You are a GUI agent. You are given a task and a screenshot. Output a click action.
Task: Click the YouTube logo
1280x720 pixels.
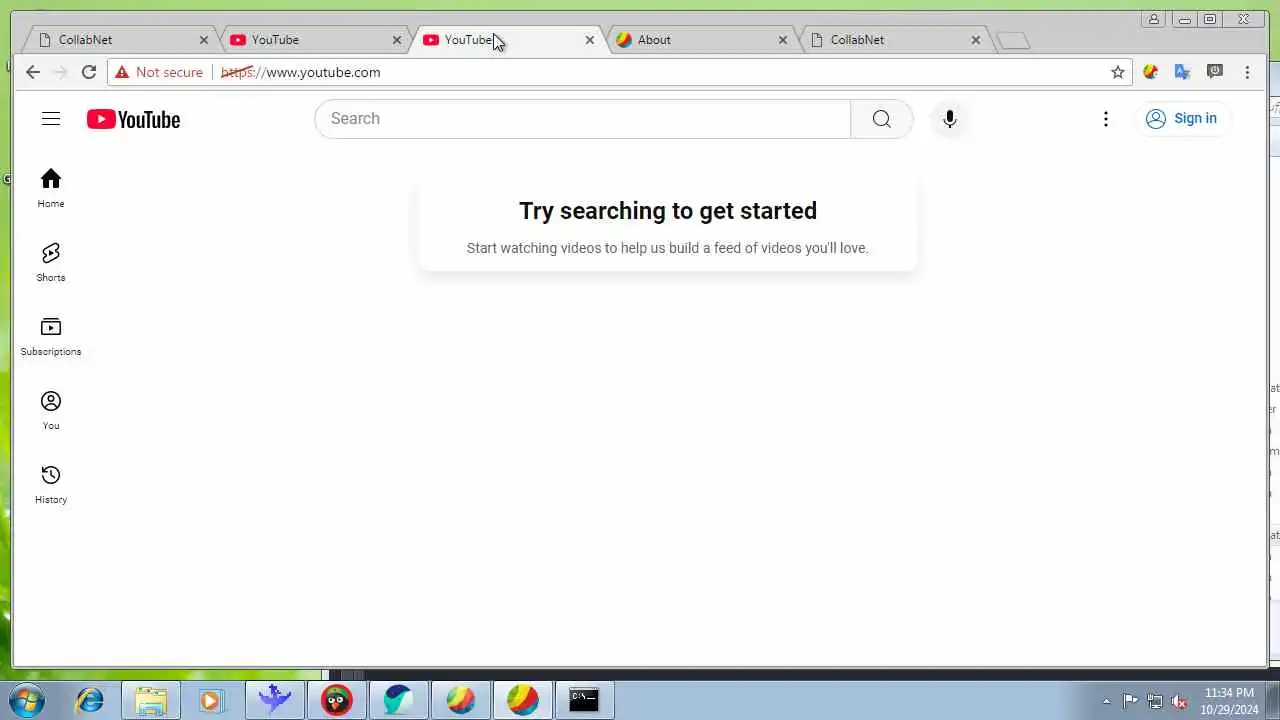(133, 119)
